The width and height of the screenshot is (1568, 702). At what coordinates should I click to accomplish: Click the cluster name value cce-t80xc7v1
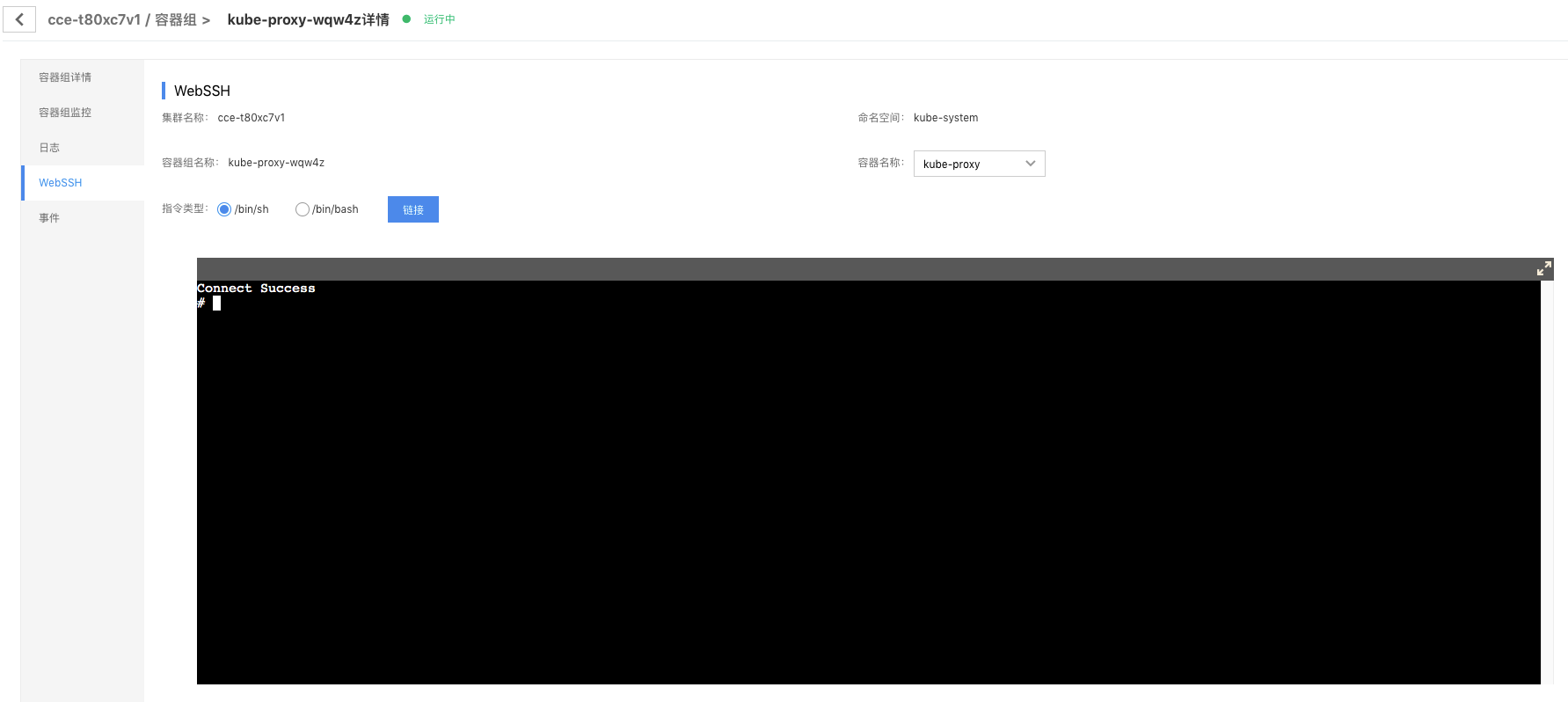pos(252,118)
